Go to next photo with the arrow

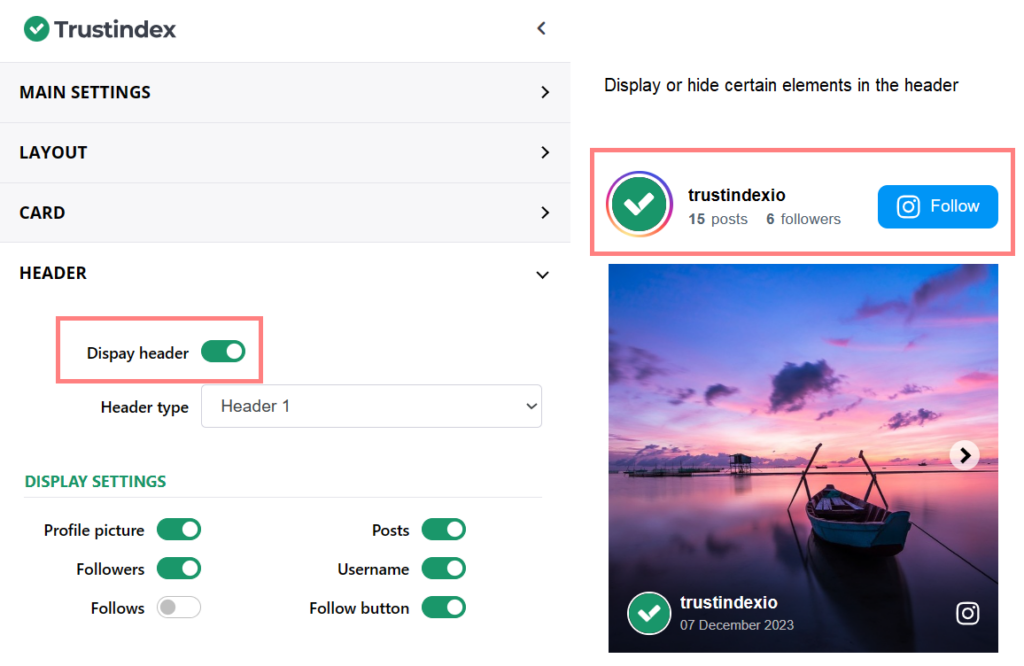964,456
